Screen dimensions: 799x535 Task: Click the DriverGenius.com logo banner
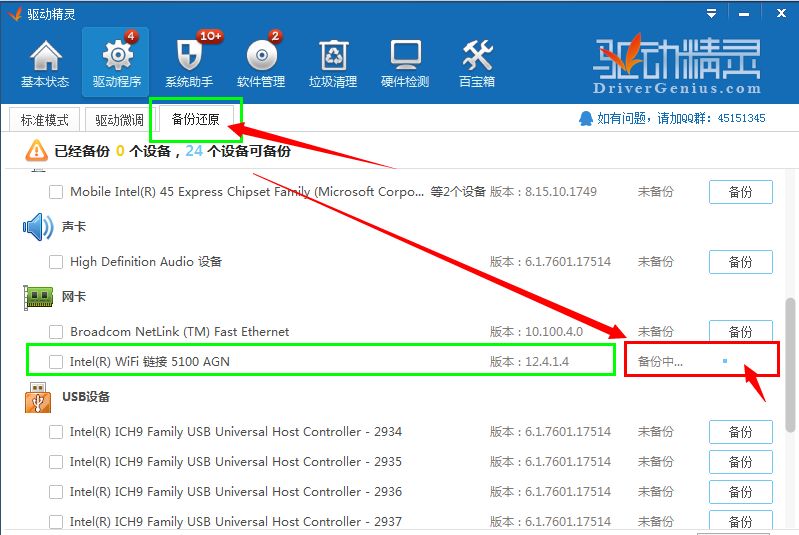click(x=677, y=64)
